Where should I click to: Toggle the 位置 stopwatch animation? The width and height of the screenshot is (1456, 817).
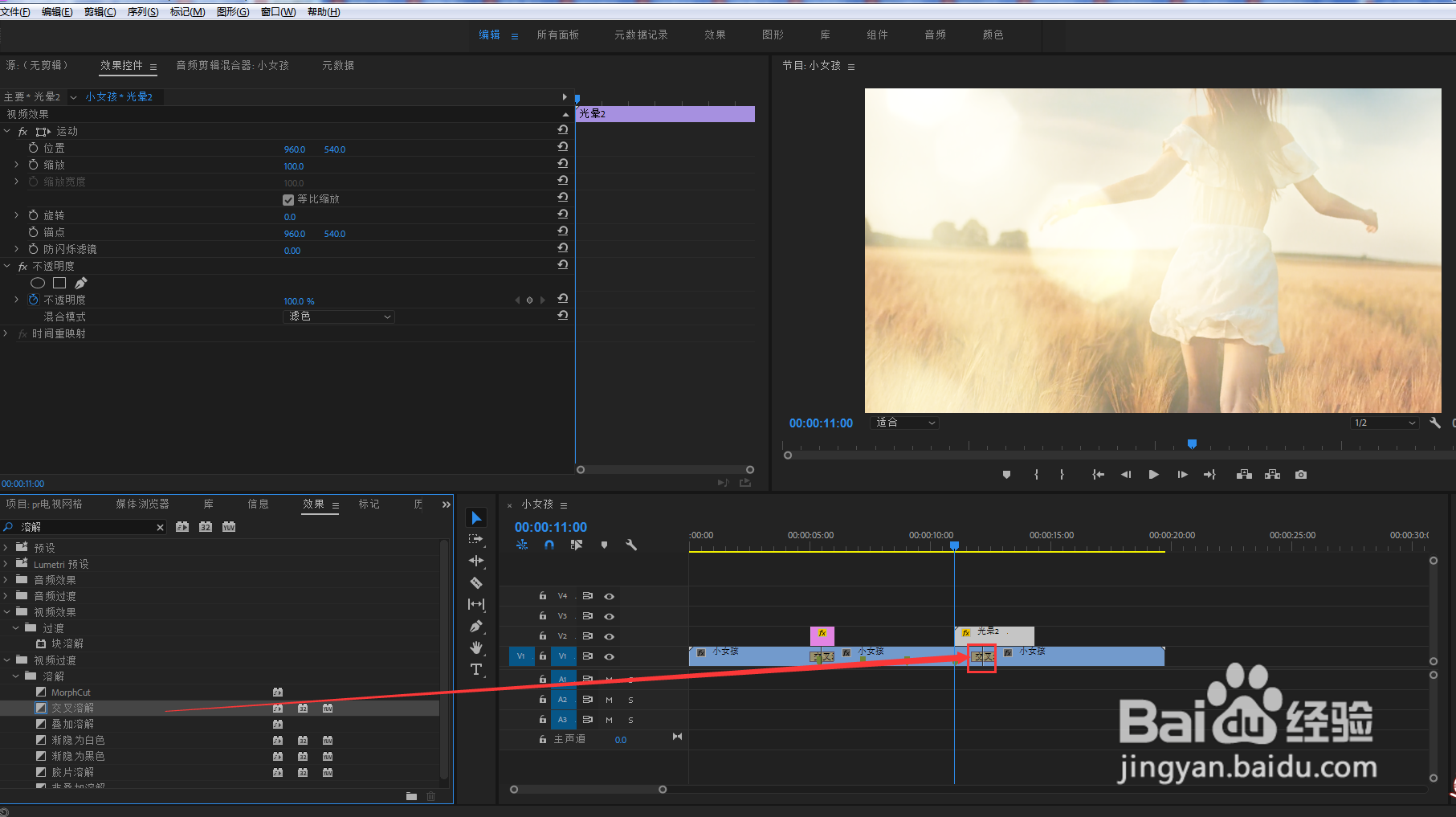[x=33, y=148]
